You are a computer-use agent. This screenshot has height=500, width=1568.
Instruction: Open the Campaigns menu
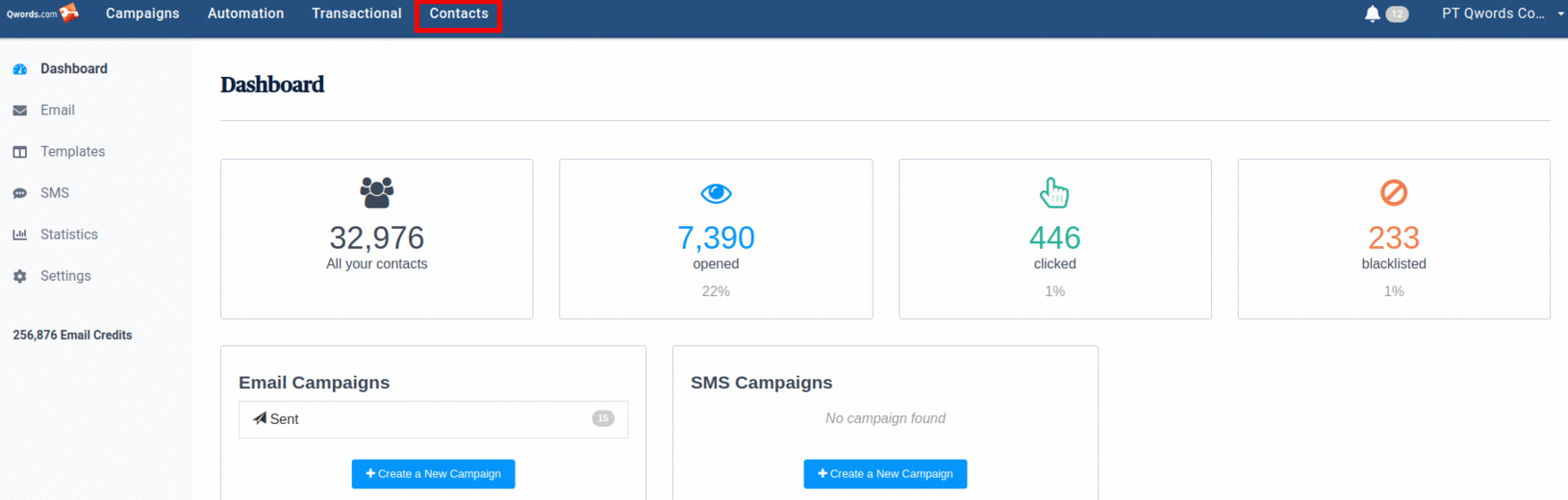(142, 13)
